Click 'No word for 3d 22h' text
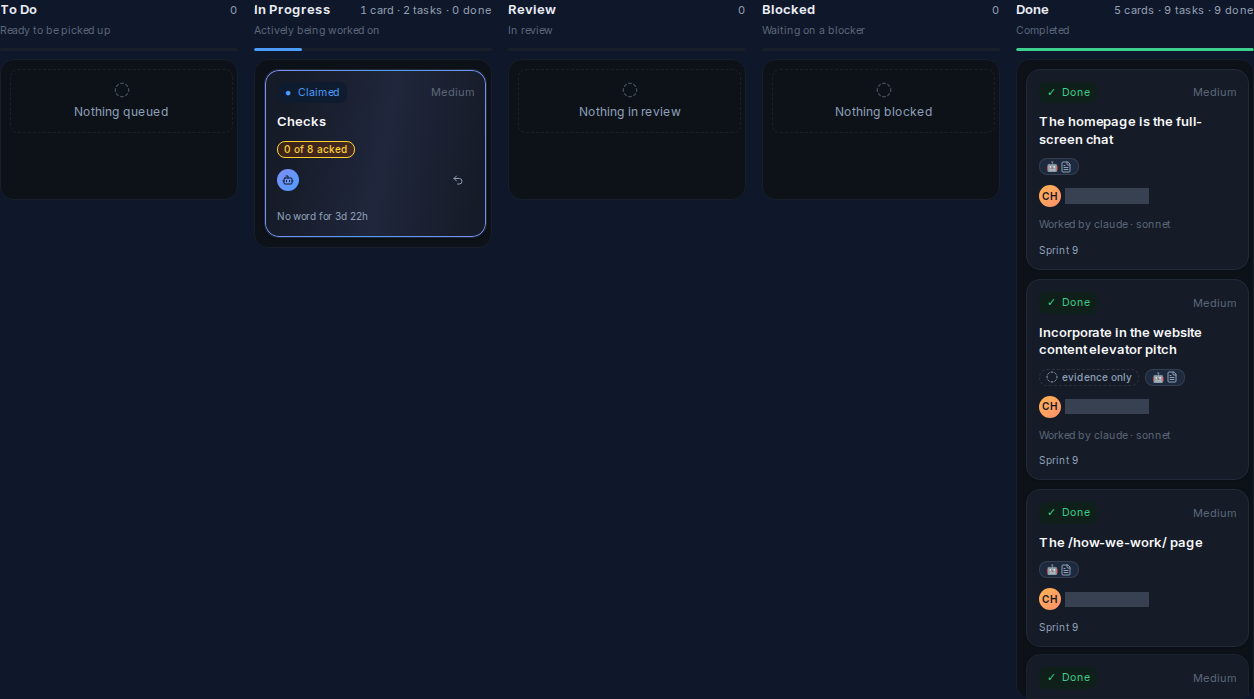 coord(322,216)
